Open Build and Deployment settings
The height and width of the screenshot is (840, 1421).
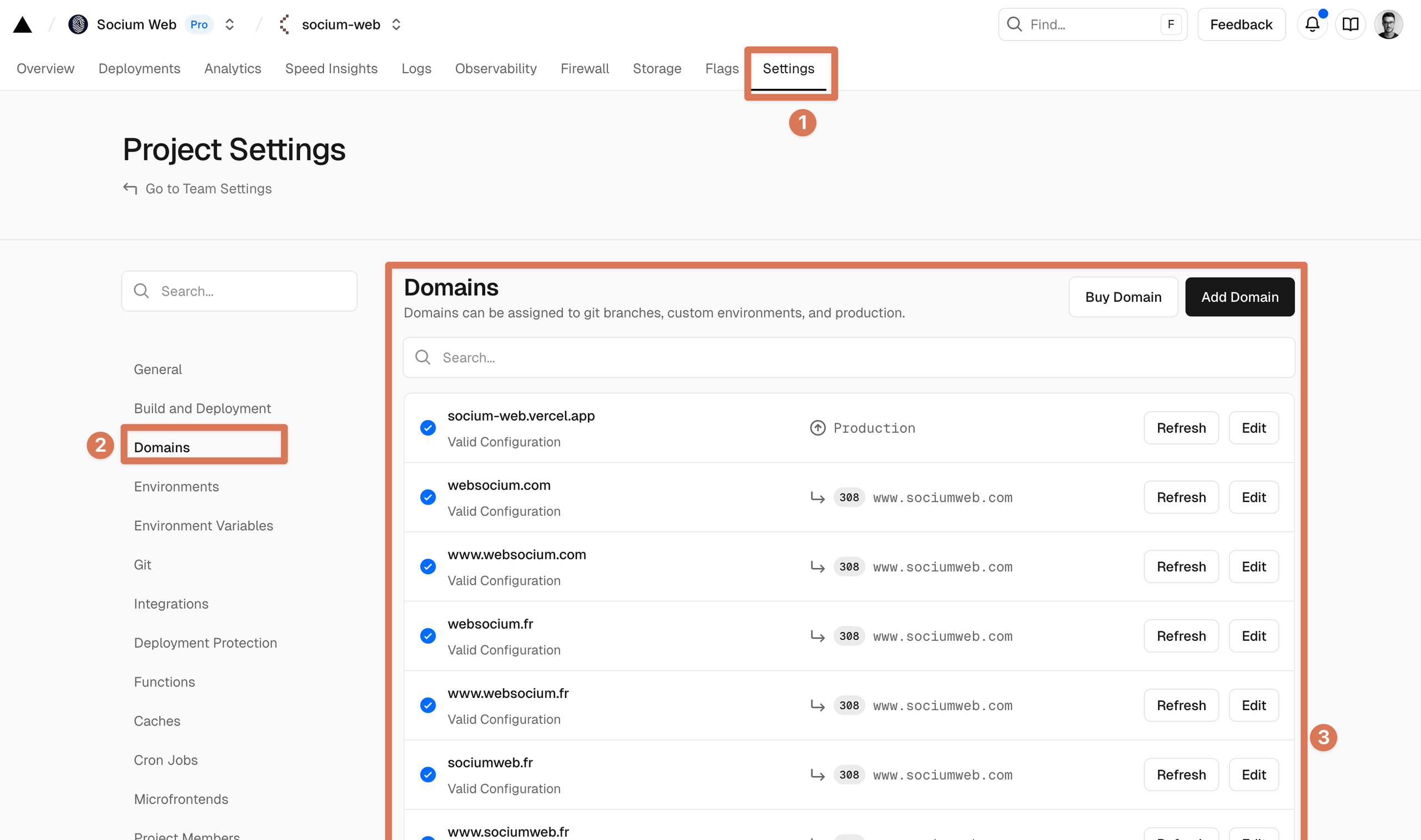pyautogui.click(x=202, y=409)
